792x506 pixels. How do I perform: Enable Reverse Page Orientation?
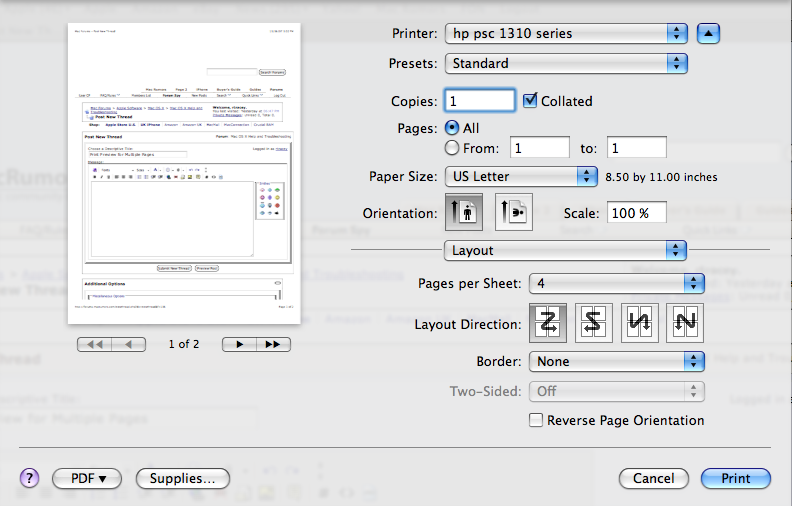[536, 420]
